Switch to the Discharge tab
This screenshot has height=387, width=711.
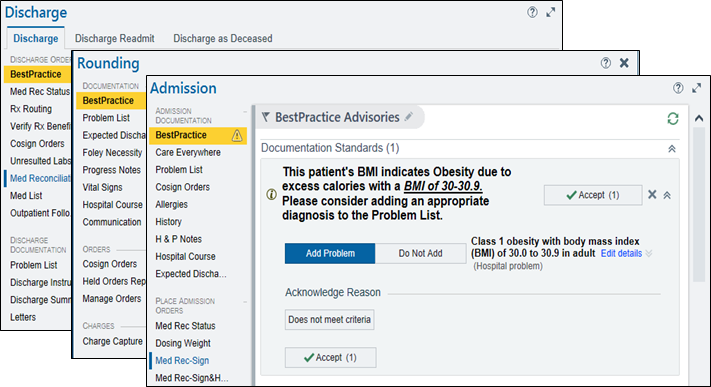(36, 39)
